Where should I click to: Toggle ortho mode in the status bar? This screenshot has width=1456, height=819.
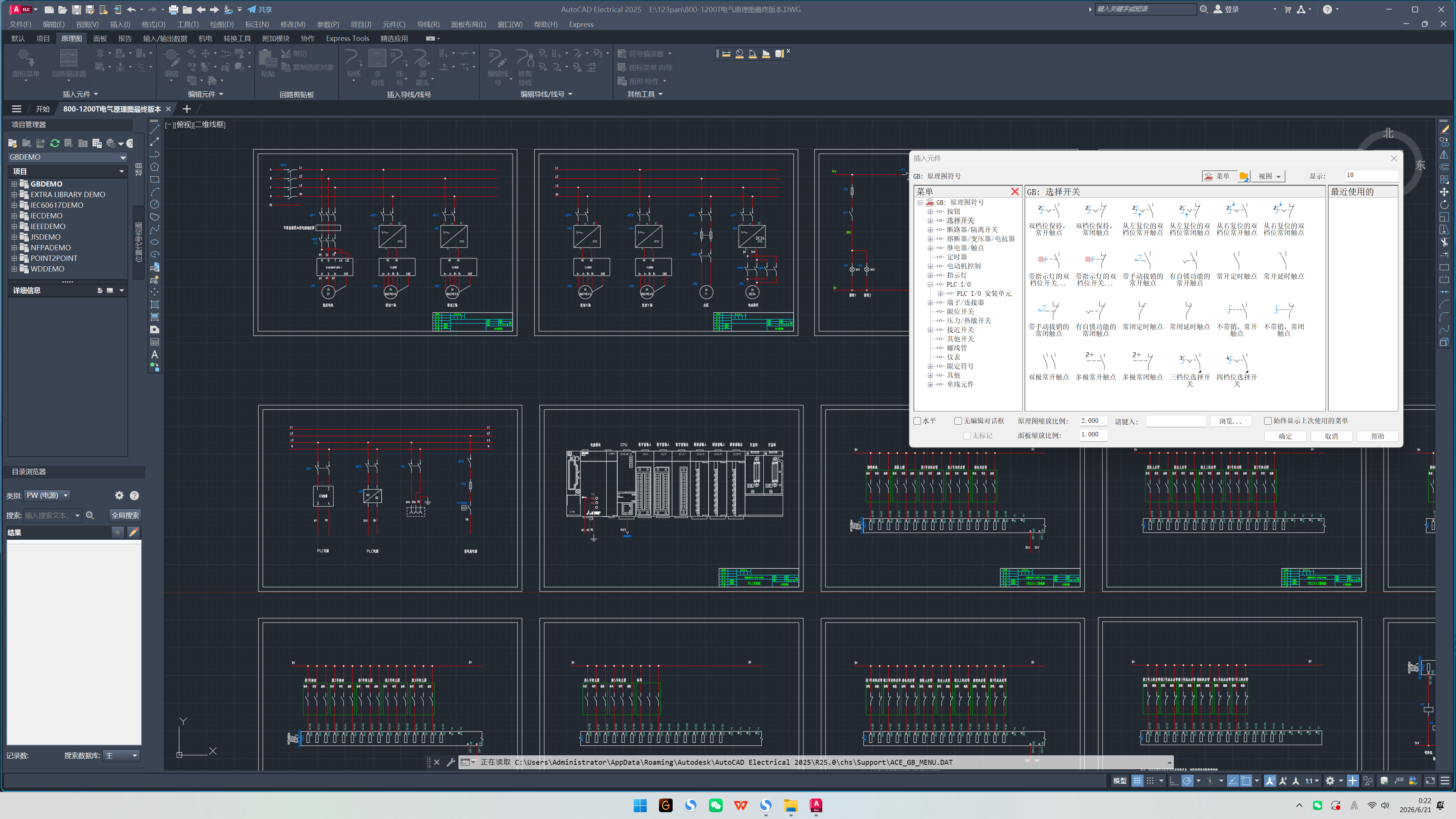pyautogui.click(x=1174, y=781)
